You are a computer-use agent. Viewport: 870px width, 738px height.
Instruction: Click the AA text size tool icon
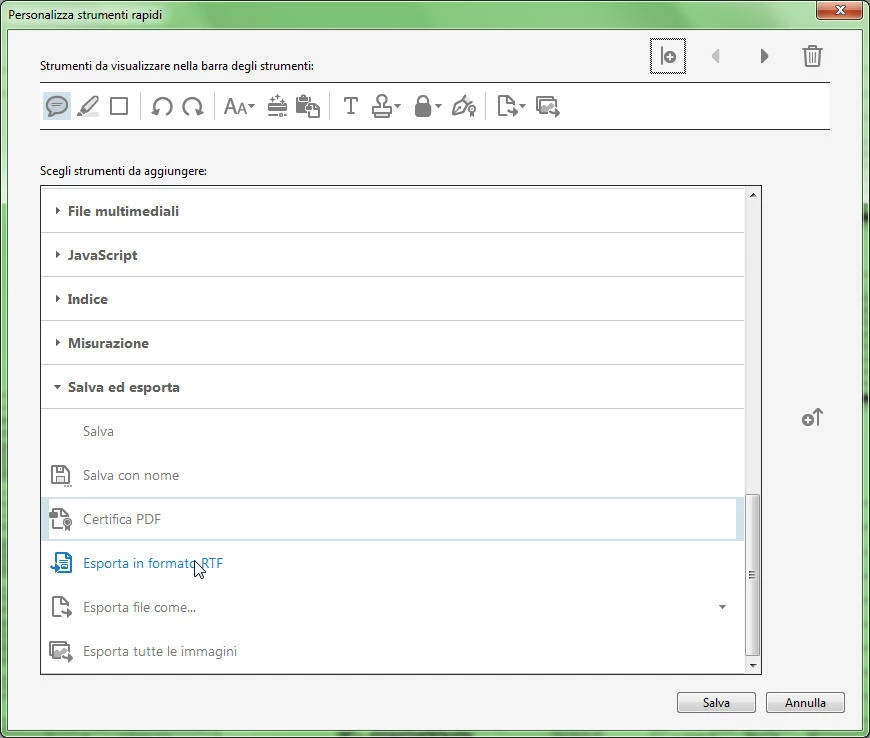pyautogui.click(x=235, y=106)
